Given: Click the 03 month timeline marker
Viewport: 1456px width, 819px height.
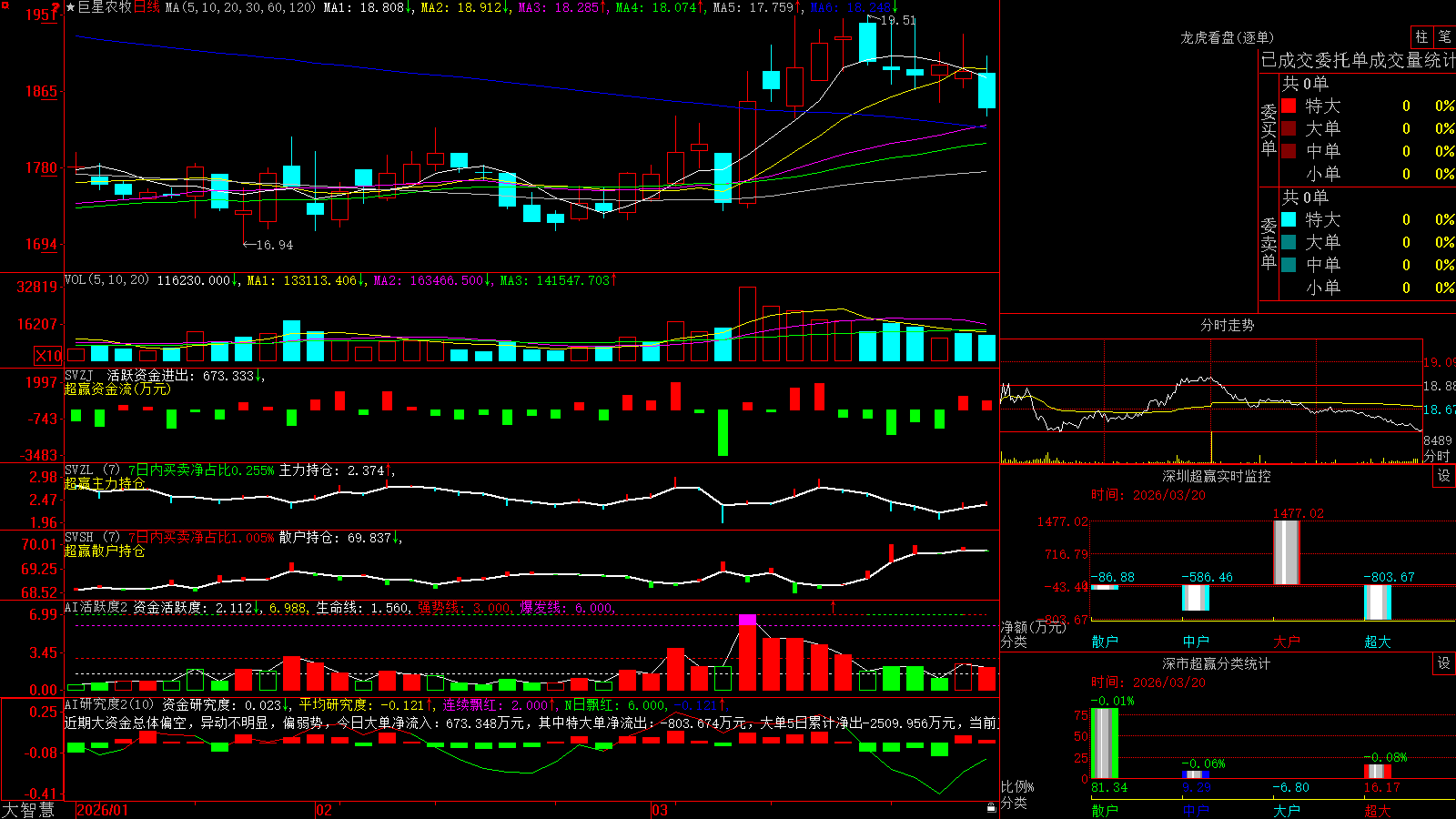Looking at the screenshot, I should click(x=660, y=810).
